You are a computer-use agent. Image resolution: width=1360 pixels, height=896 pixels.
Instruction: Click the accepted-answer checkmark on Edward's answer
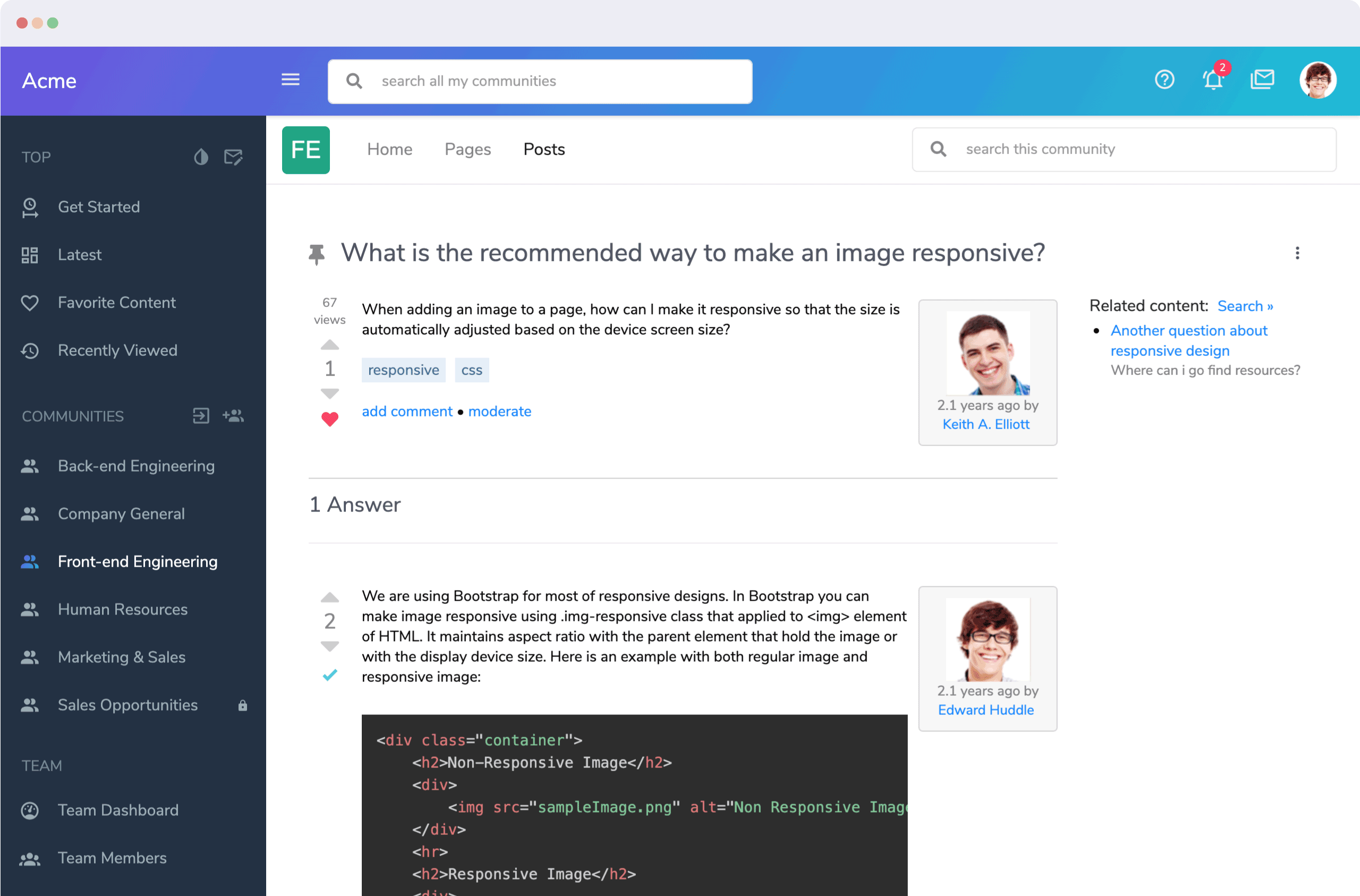click(330, 676)
